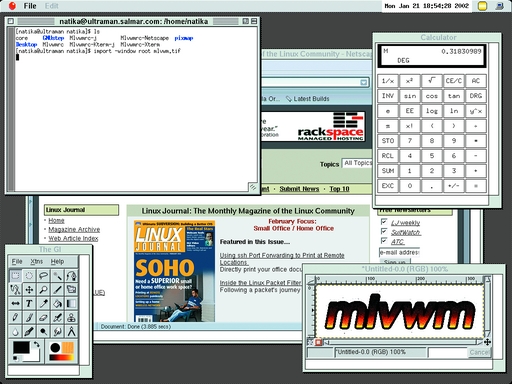Pick the Magnify zoom tool
512x384 pixels.
pyautogui.click(x=43, y=289)
